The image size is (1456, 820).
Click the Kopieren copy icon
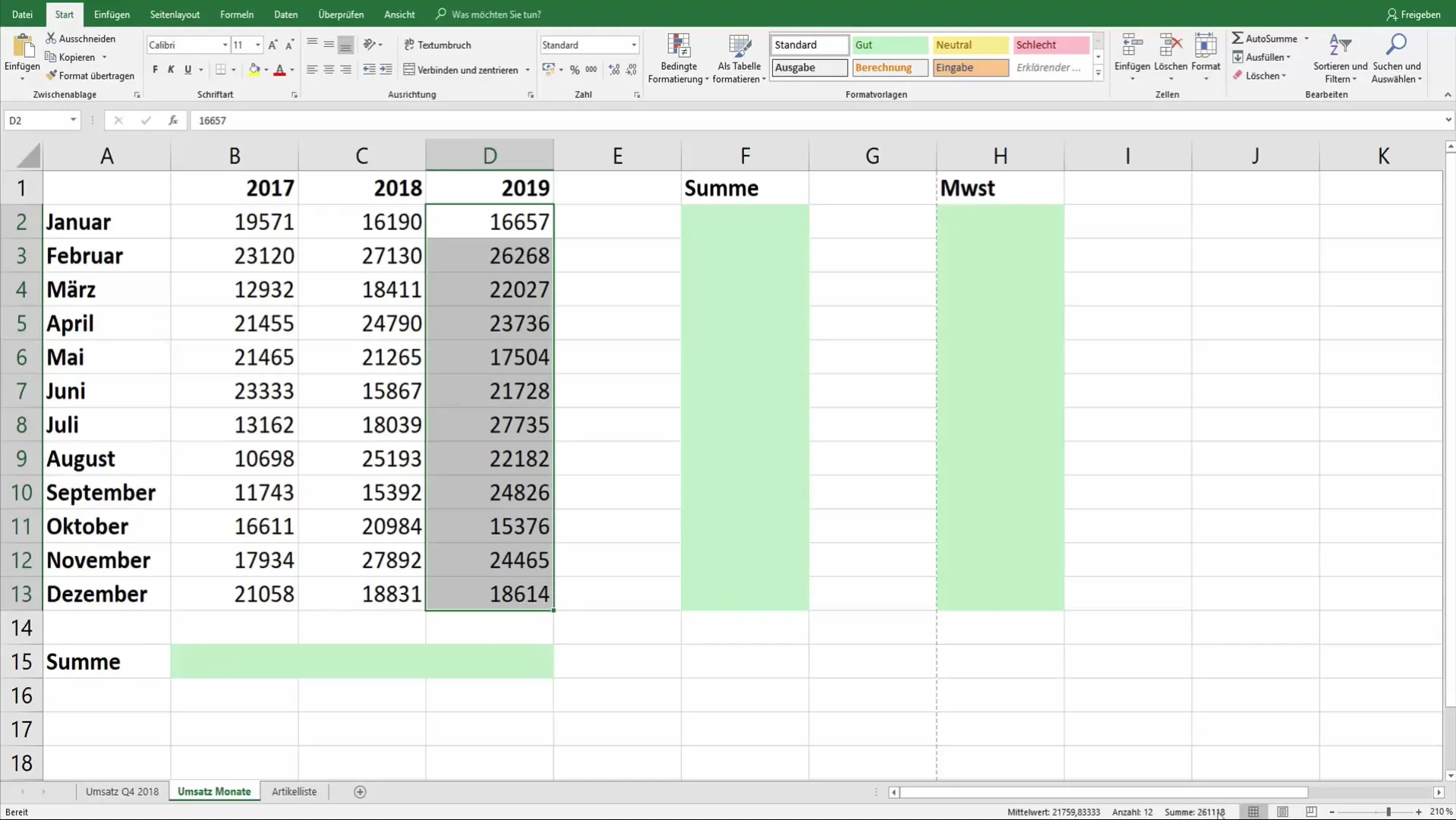coord(51,57)
